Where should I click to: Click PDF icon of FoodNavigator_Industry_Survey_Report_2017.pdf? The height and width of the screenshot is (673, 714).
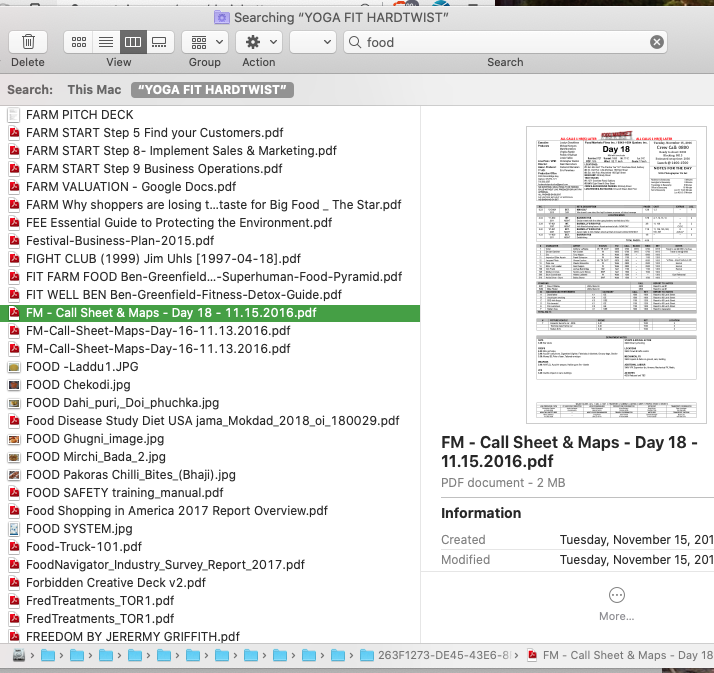(x=14, y=565)
